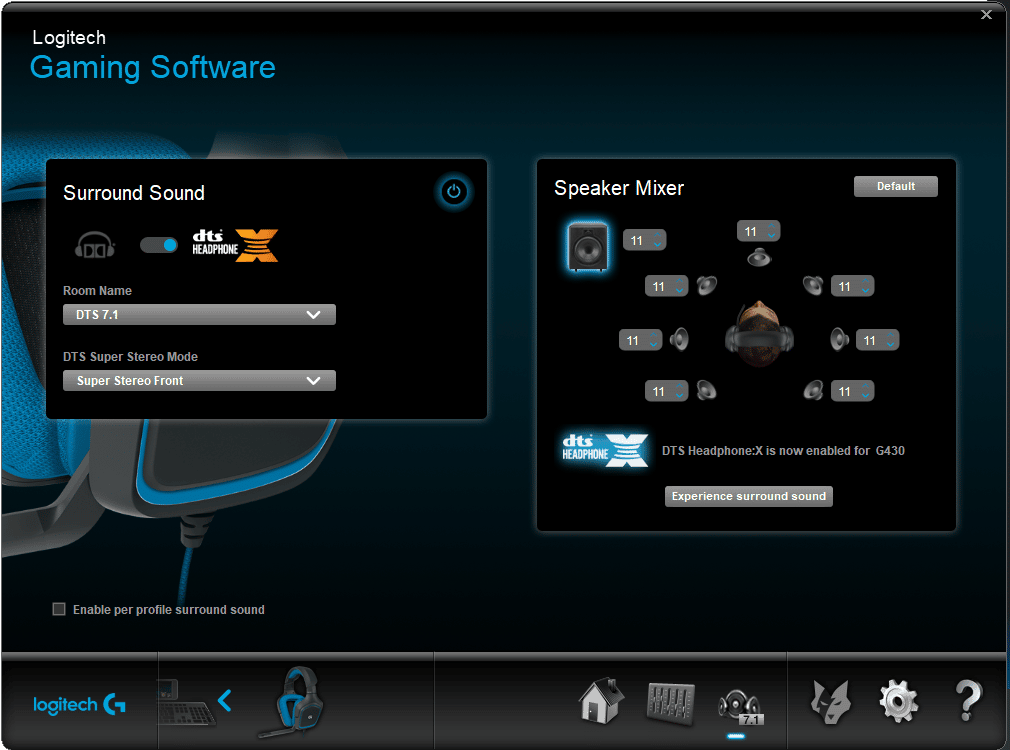The width and height of the screenshot is (1010, 750).
Task: Increase the side left speaker volume
Action: click(653, 336)
